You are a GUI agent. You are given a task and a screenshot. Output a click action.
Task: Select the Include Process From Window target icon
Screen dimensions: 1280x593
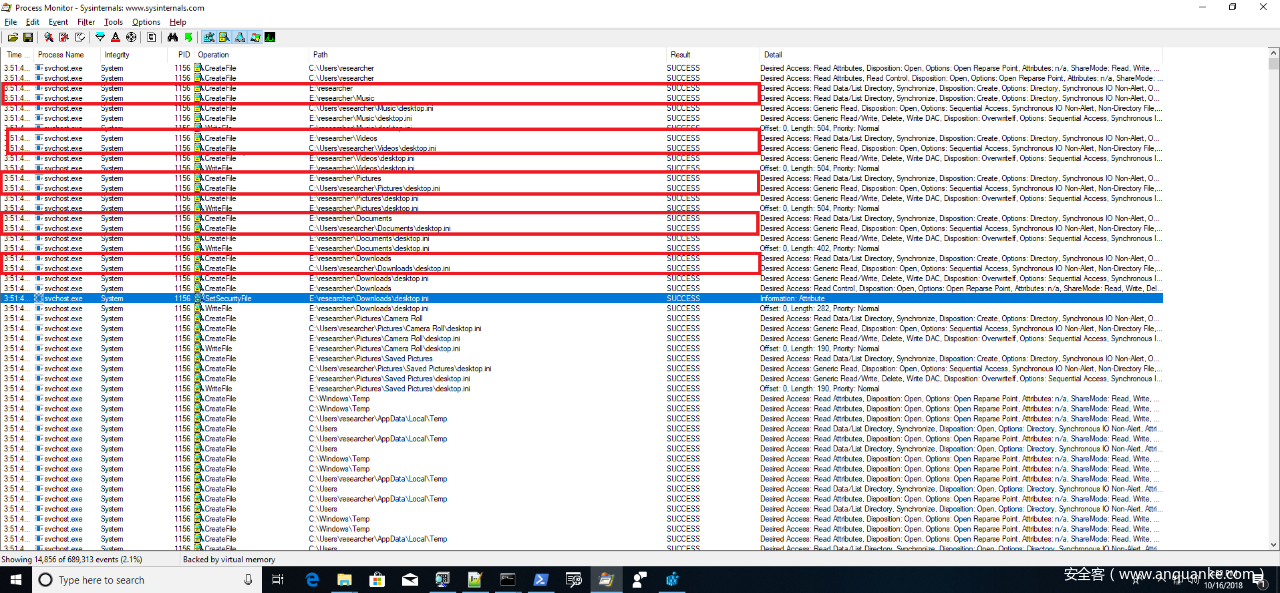coord(131,37)
